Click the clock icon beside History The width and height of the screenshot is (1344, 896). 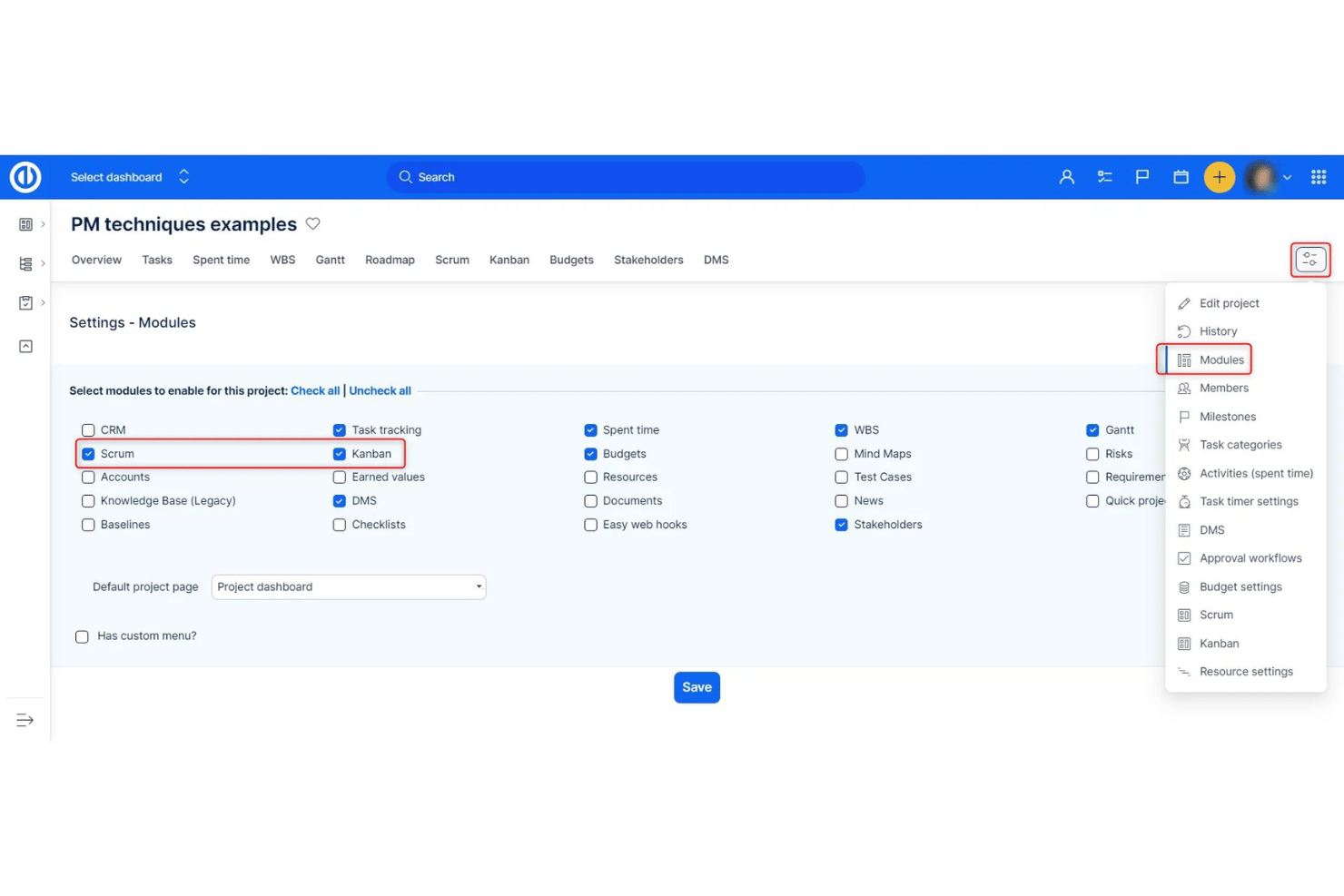[x=1184, y=331]
